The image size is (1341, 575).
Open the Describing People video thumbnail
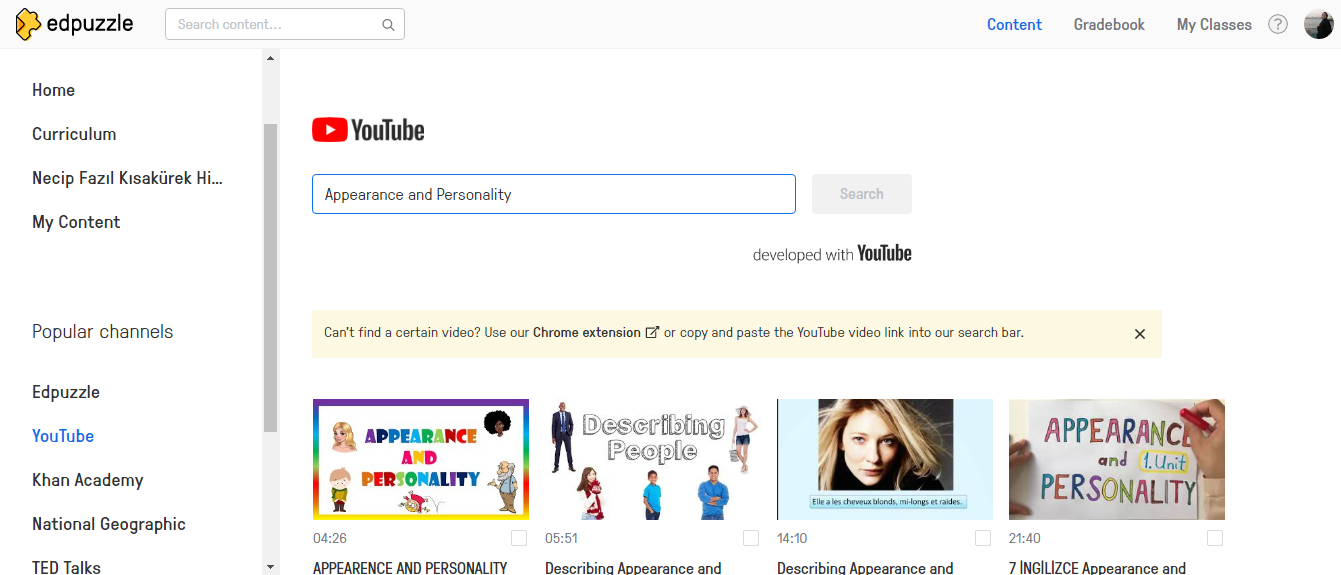coord(653,459)
